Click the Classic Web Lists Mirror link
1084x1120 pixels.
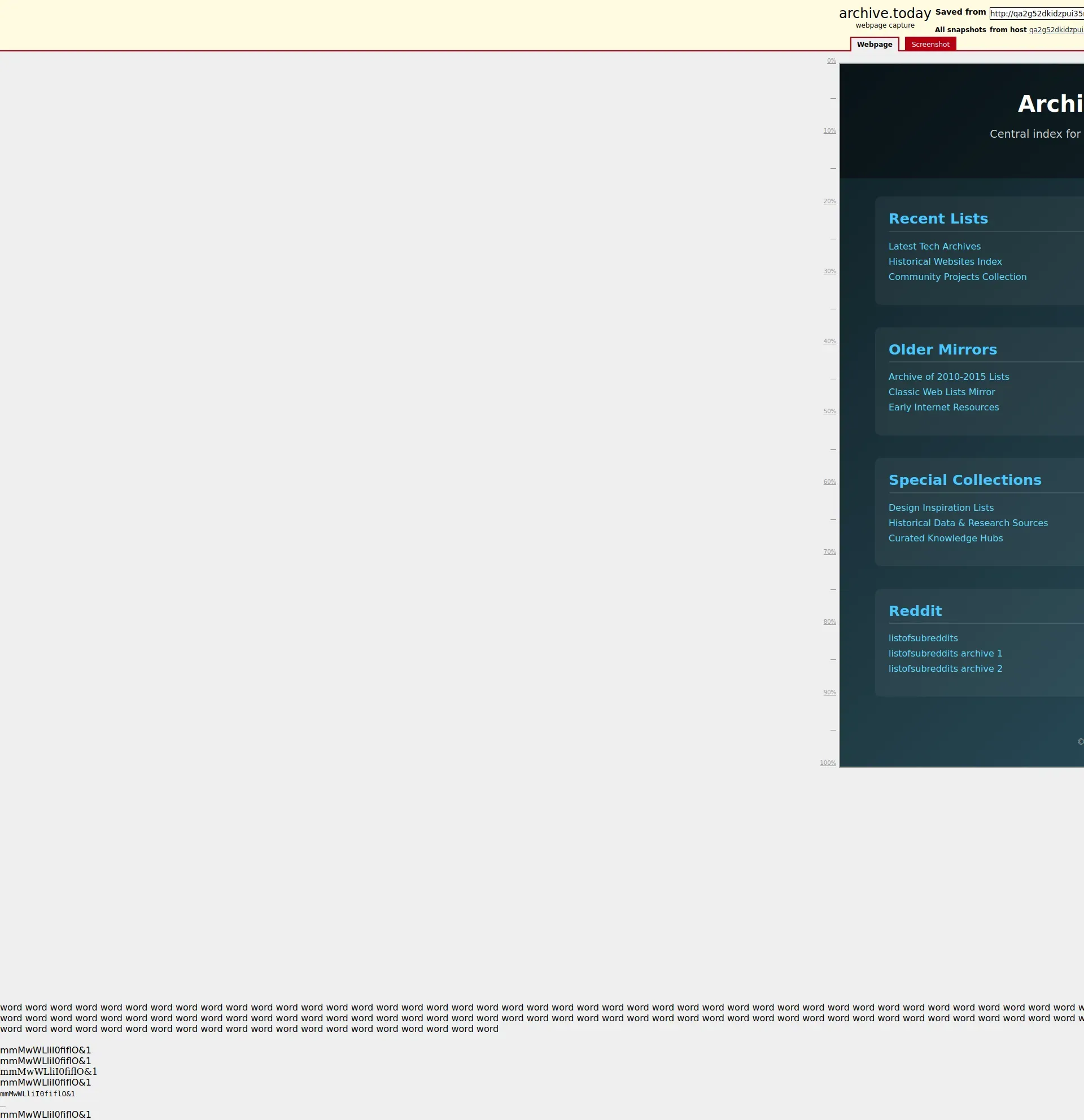[941, 392]
